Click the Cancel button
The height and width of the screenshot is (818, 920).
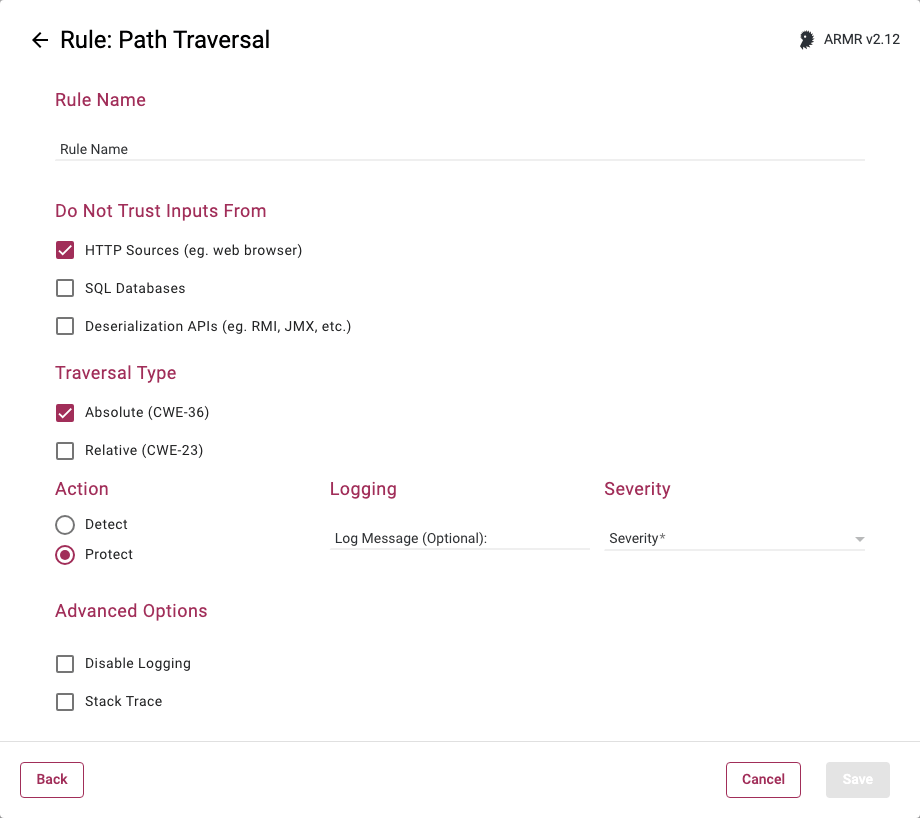tap(763, 779)
